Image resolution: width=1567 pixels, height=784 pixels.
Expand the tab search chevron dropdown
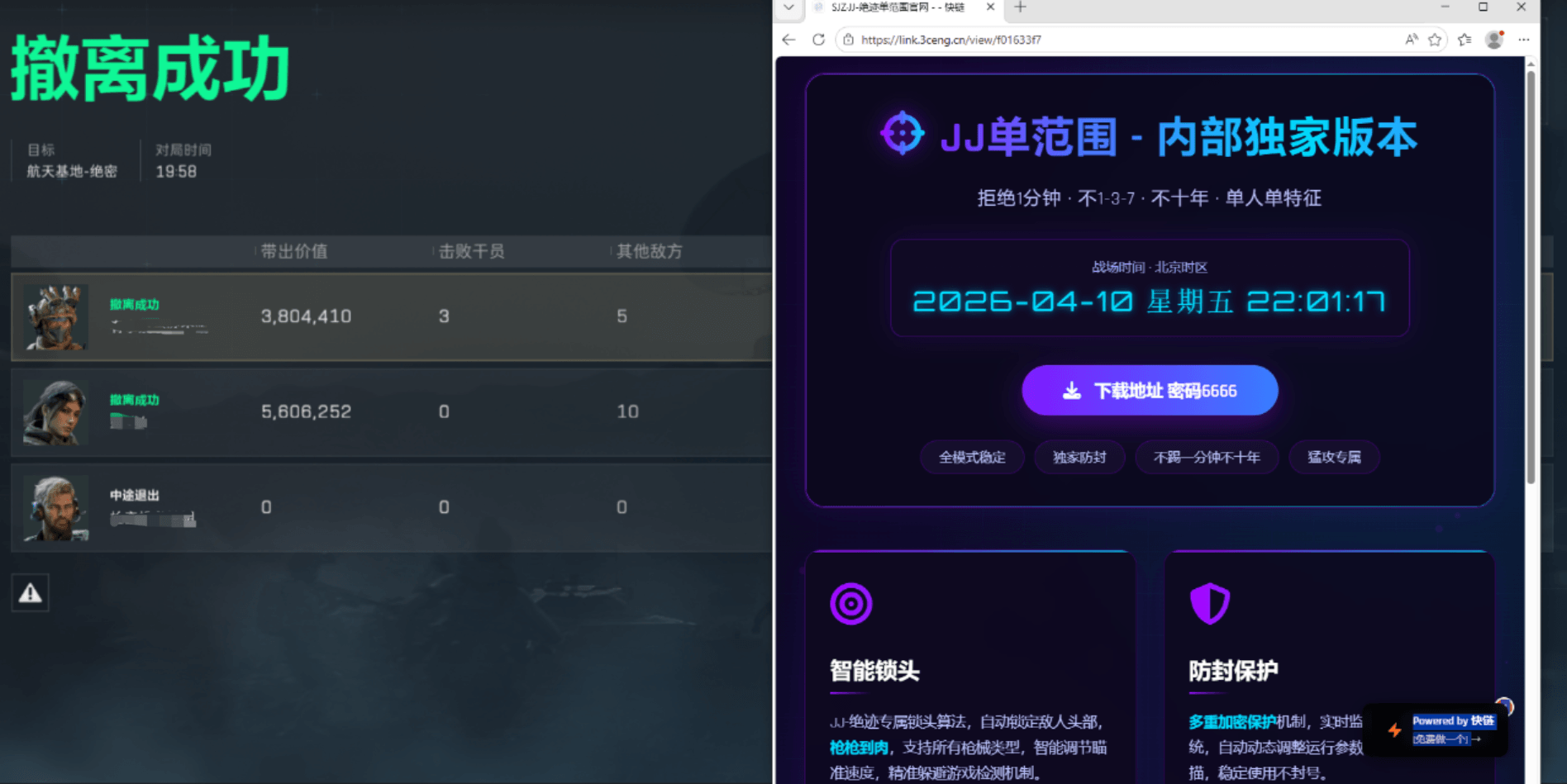point(788,7)
